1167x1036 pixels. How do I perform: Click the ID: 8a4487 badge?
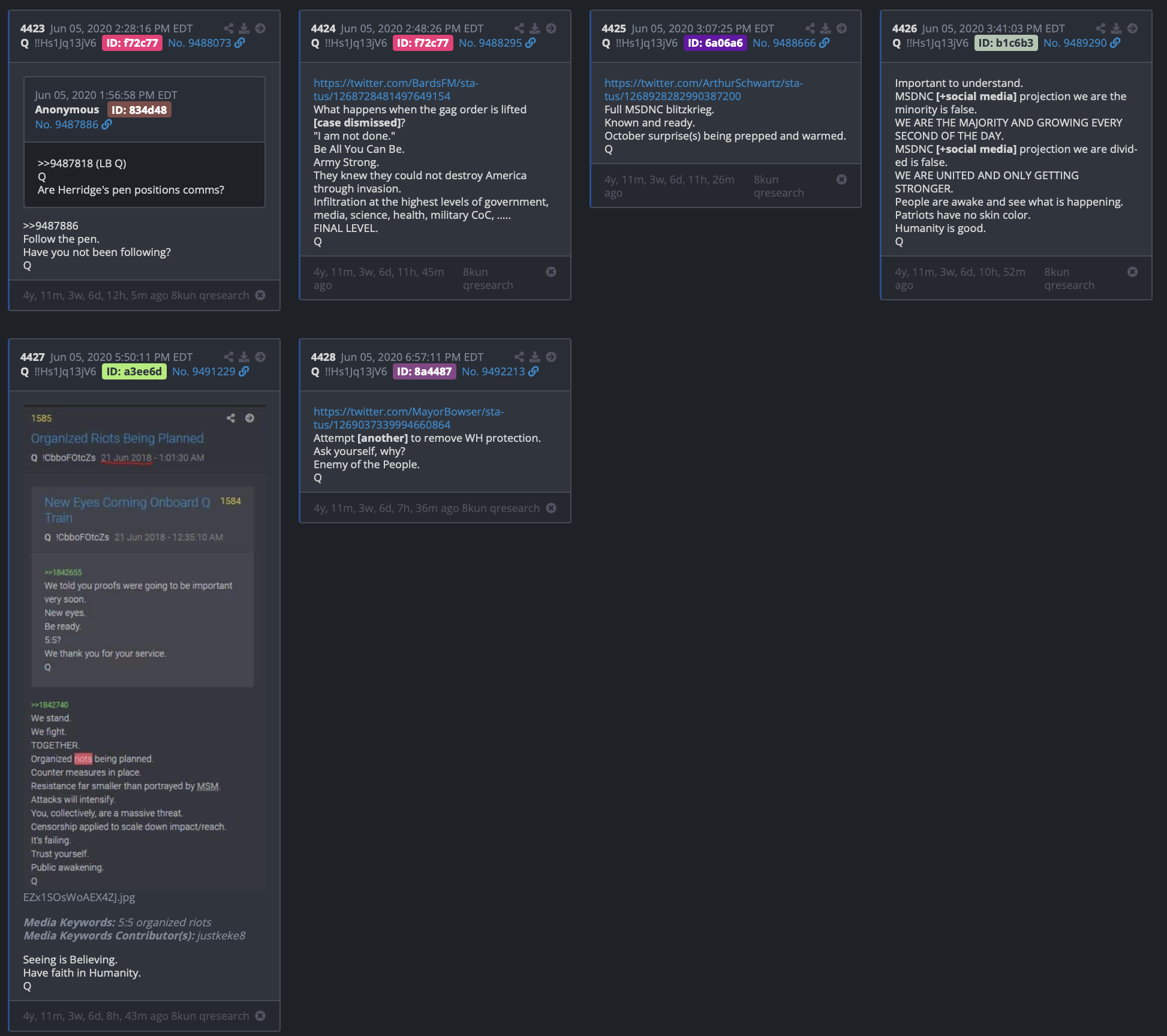425,371
